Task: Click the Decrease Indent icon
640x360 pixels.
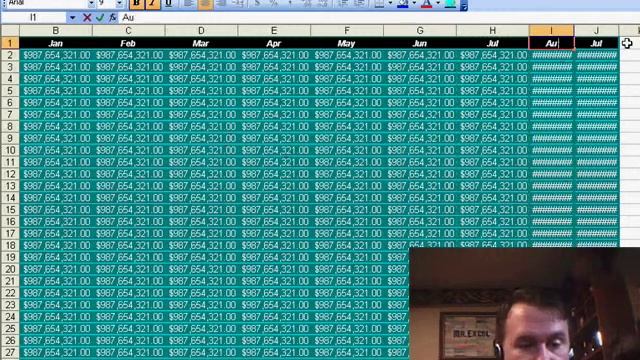Action: (x=343, y=3)
